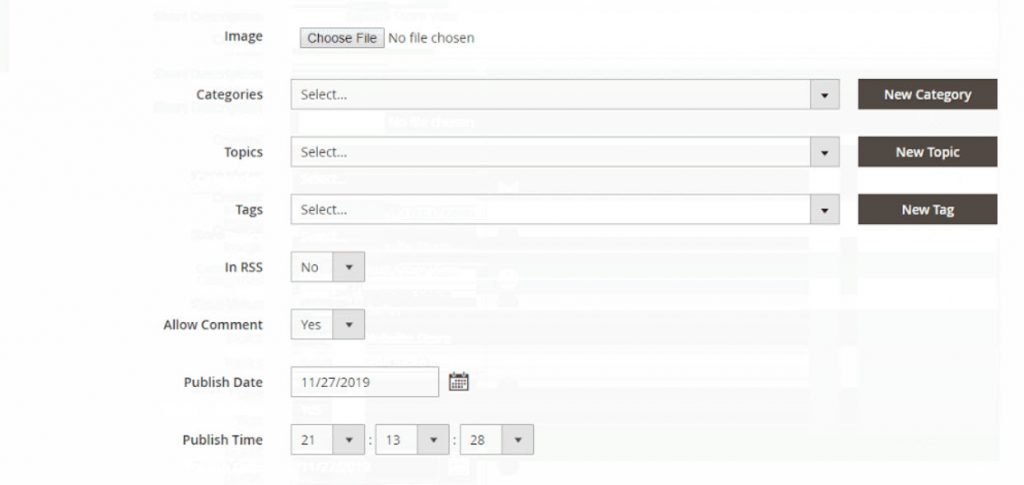1024x485 pixels.
Task: Click the 'No file chosen' text
Action: (x=431, y=38)
